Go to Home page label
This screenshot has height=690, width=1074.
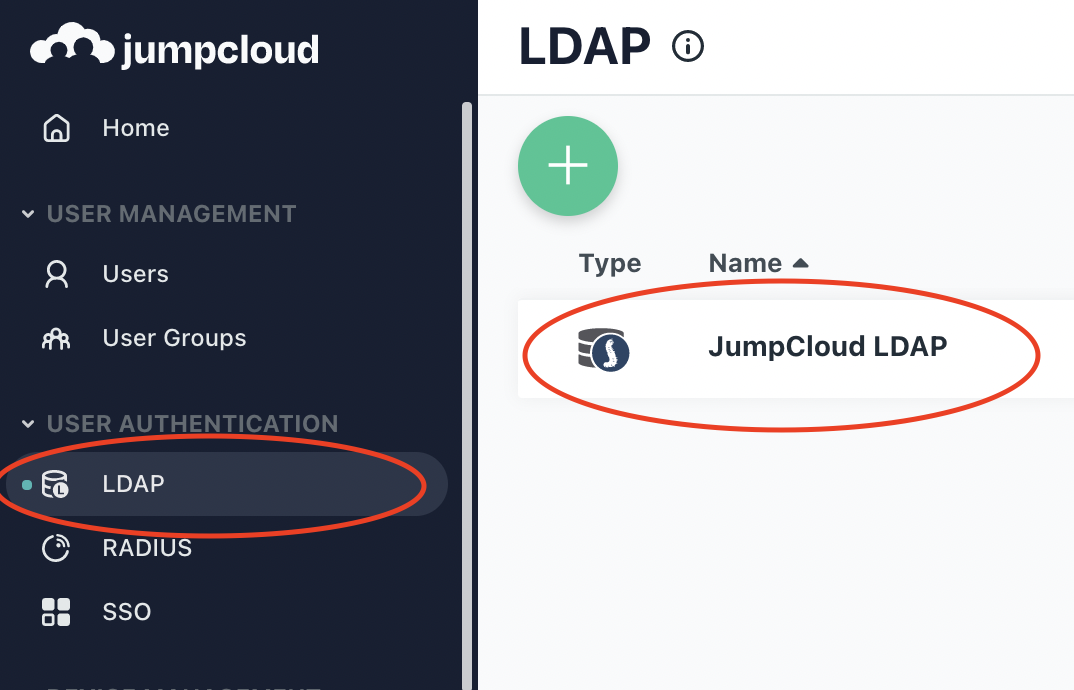pos(136,128)
